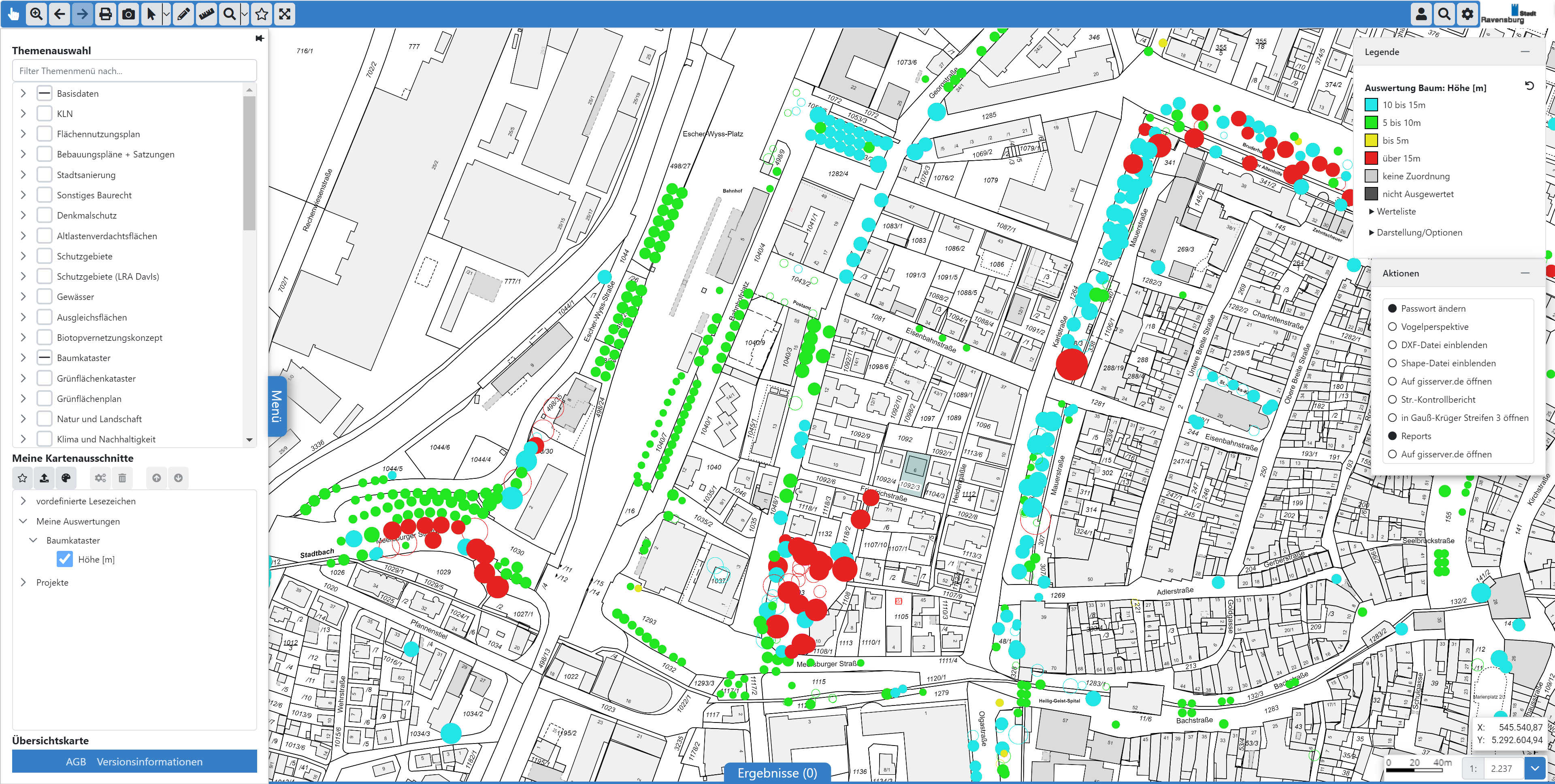Click the red über 15m swatch

tap(1372, 158)
